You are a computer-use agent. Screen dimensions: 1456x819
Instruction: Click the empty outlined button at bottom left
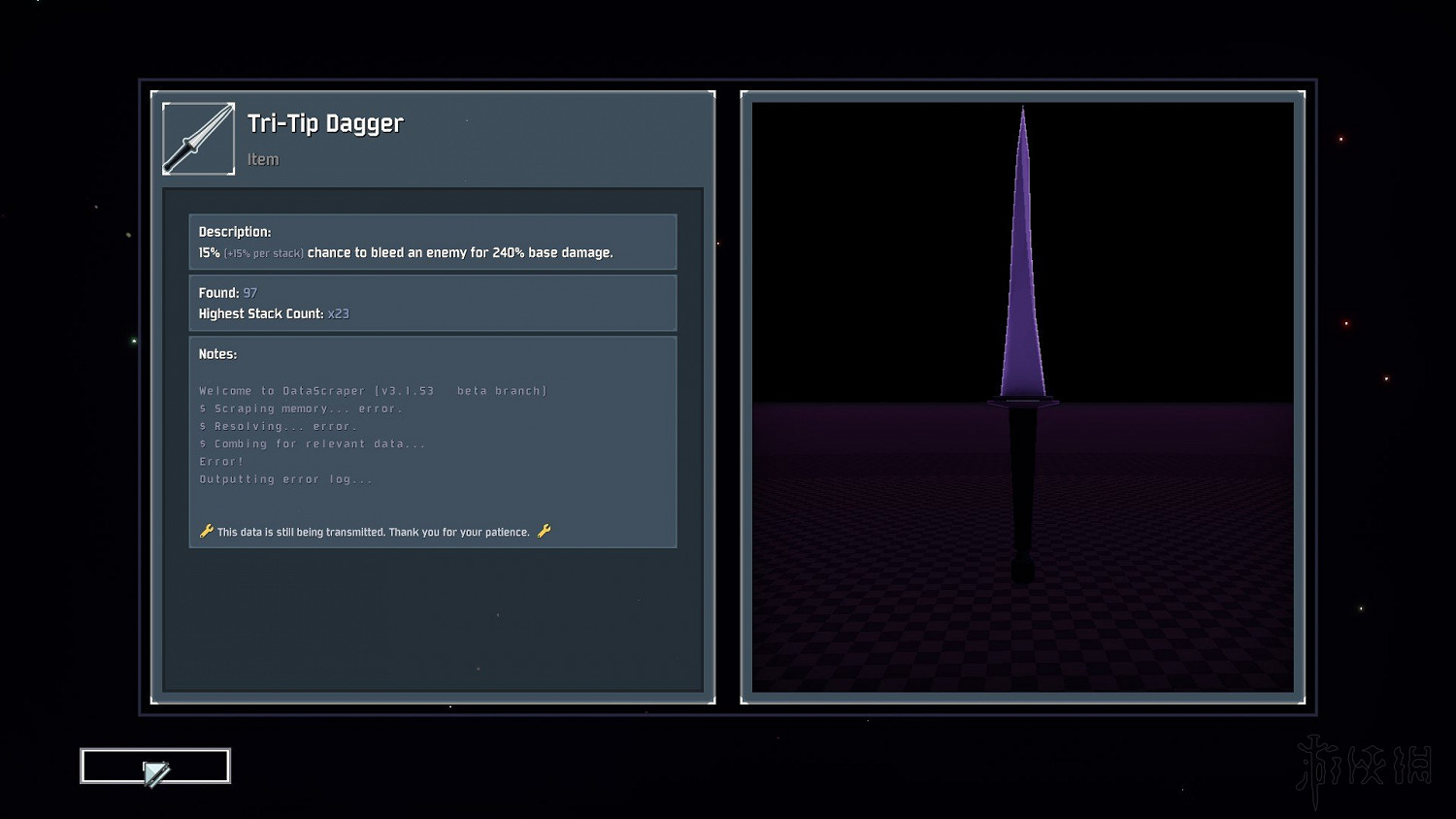155,766
